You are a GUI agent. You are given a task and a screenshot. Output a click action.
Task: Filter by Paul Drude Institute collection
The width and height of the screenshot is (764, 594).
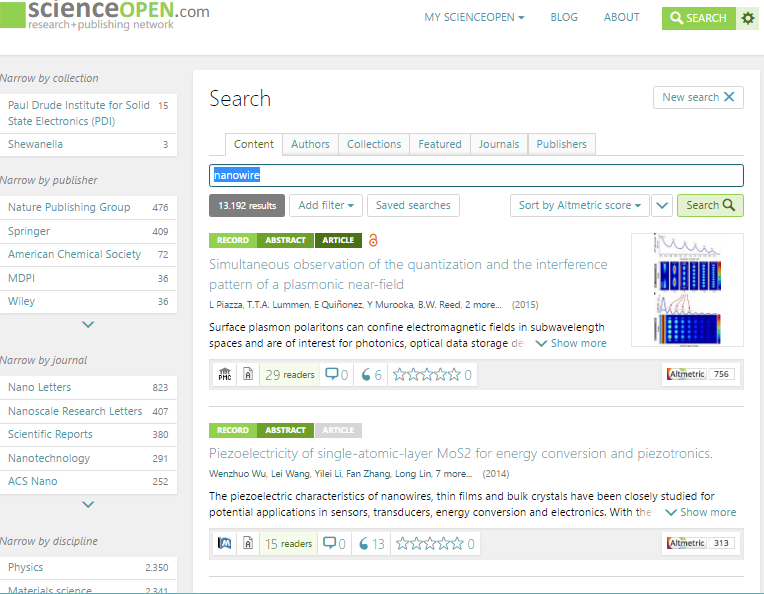pyautogui.click(x=88, y=113)
